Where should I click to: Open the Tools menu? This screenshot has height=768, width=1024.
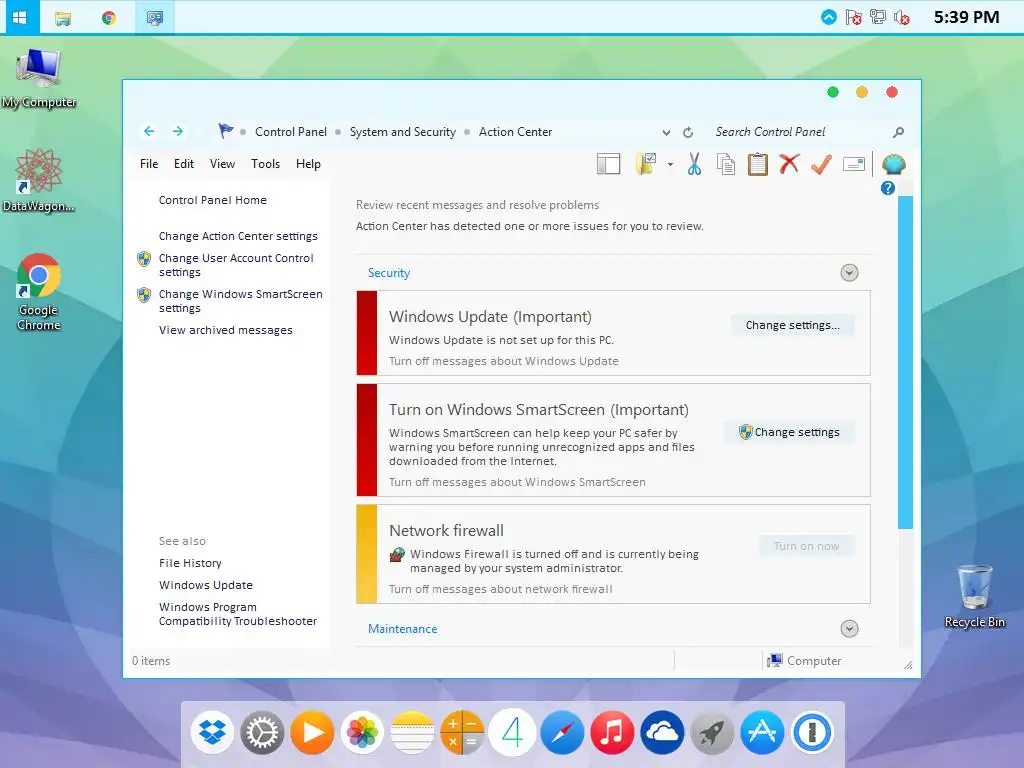265,164
